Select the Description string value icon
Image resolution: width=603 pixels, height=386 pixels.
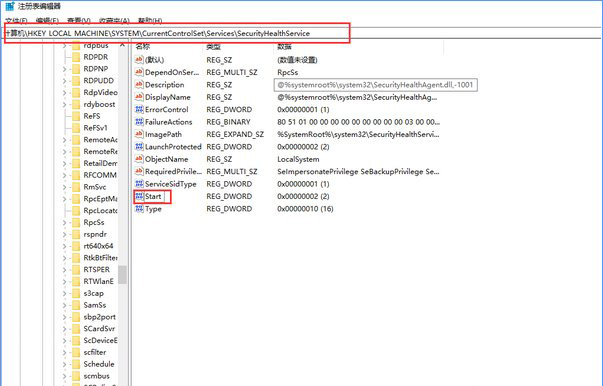click(139, 85)
